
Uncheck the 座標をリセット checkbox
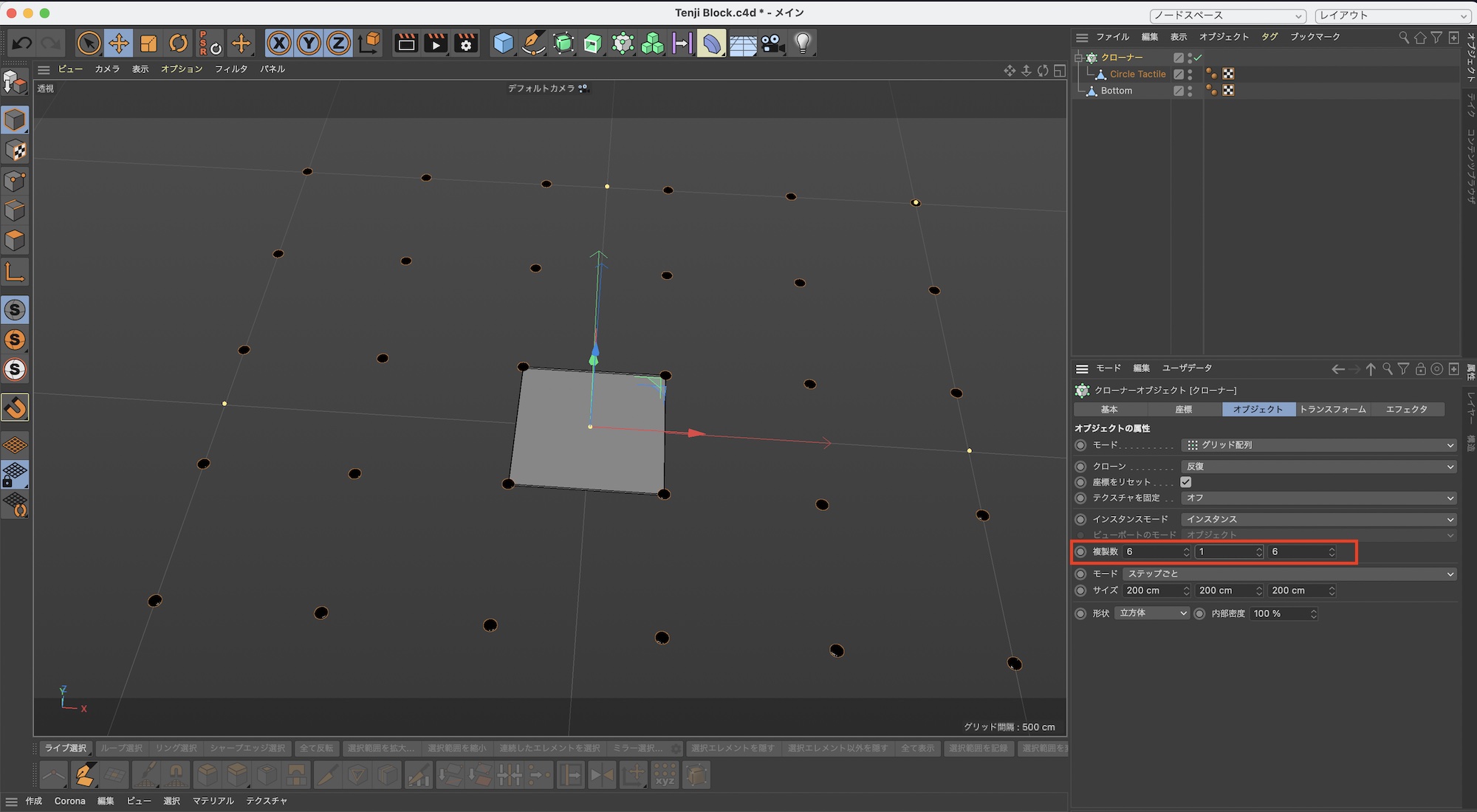tap(1186, 482)
